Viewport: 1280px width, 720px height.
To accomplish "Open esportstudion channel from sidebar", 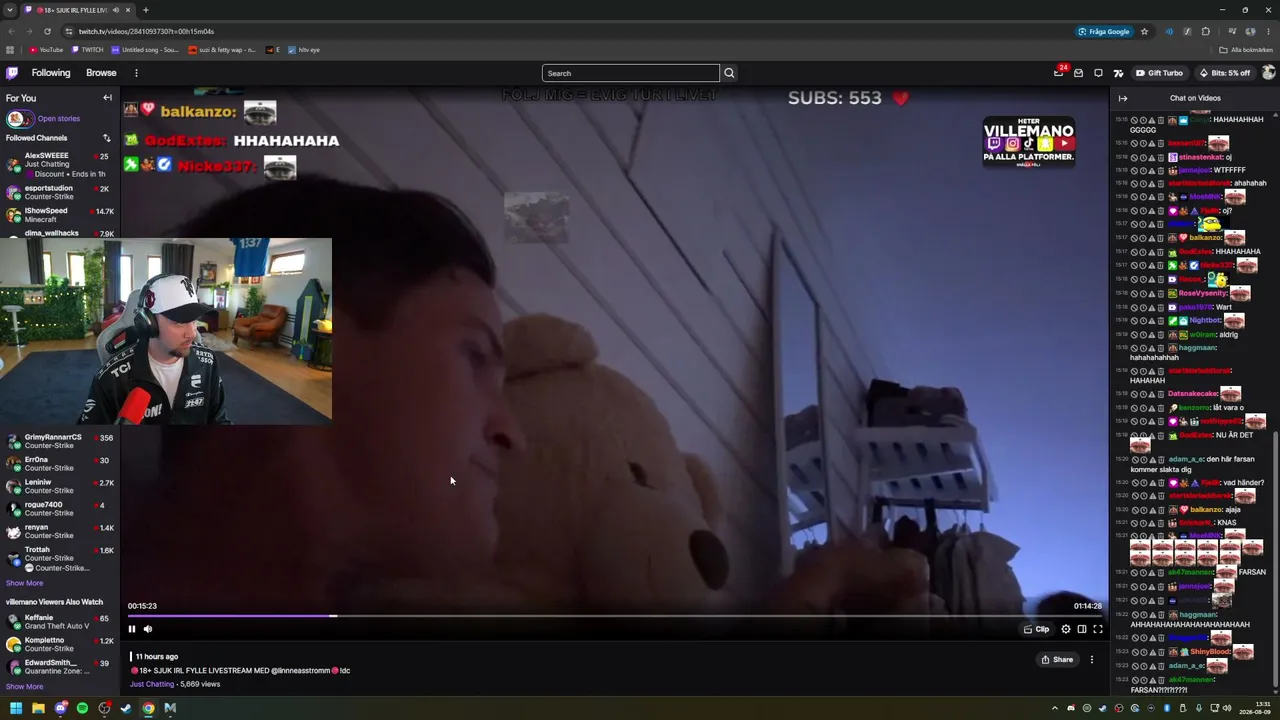I will tap(60, 192).
